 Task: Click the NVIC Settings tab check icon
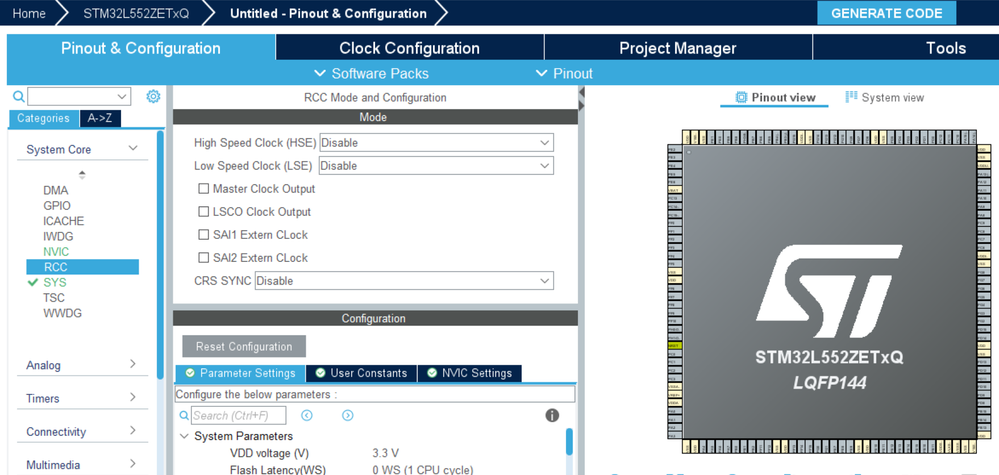tap(432, 373)
